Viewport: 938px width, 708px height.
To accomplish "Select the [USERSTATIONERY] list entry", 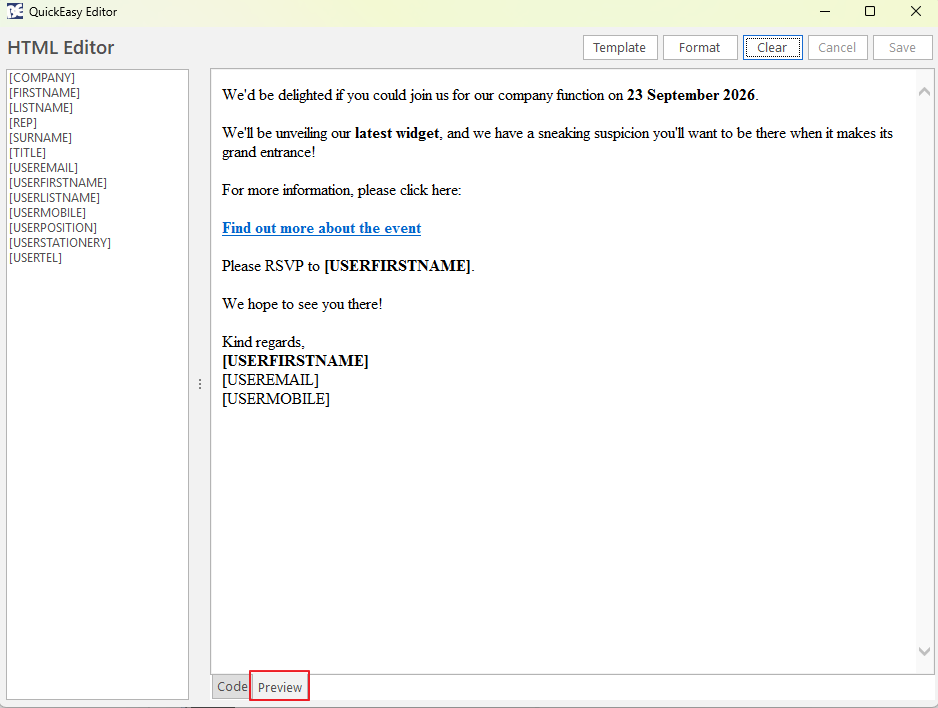I will (60, 243).
